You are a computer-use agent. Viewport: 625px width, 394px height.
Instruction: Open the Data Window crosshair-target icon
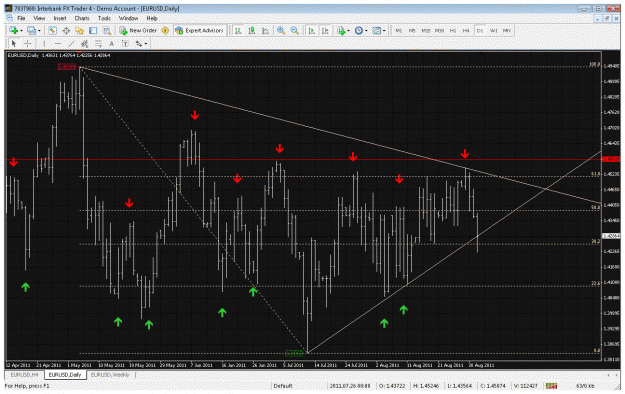click(x=66, y=30)
